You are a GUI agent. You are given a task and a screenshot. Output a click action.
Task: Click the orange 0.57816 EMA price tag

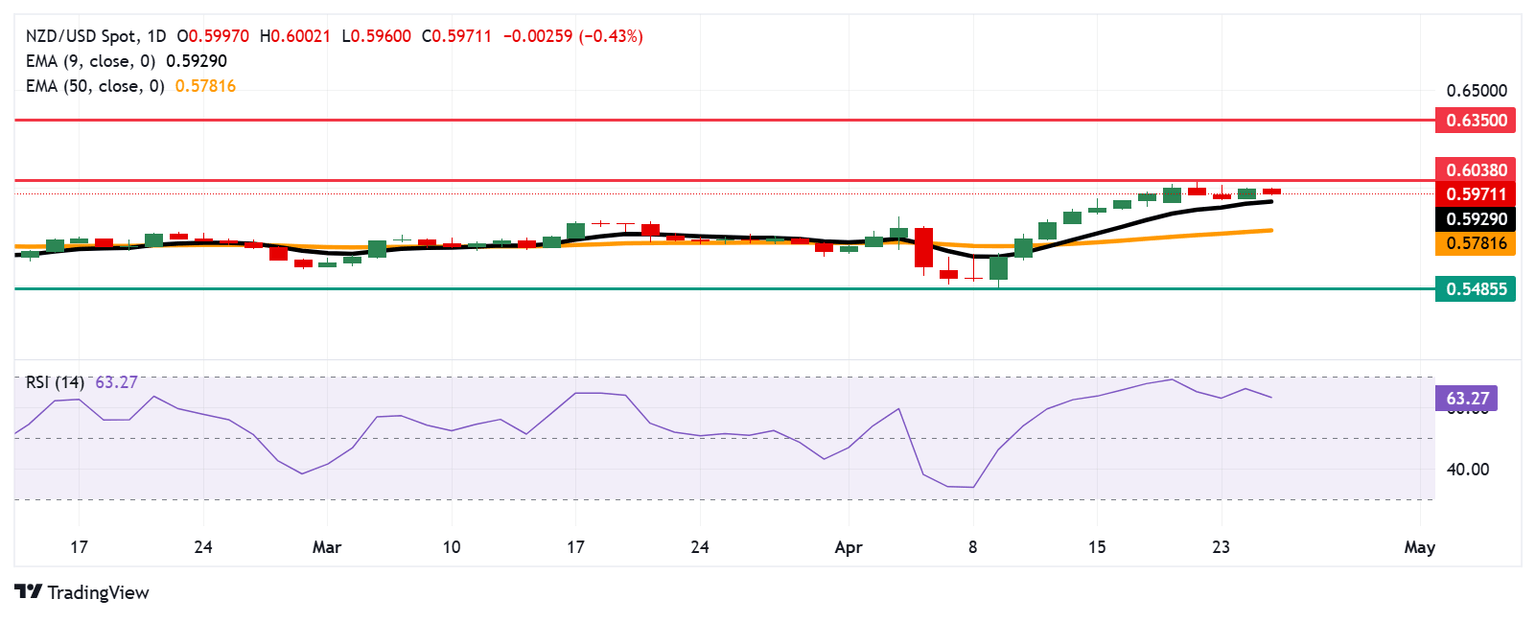pos(1477,243)
